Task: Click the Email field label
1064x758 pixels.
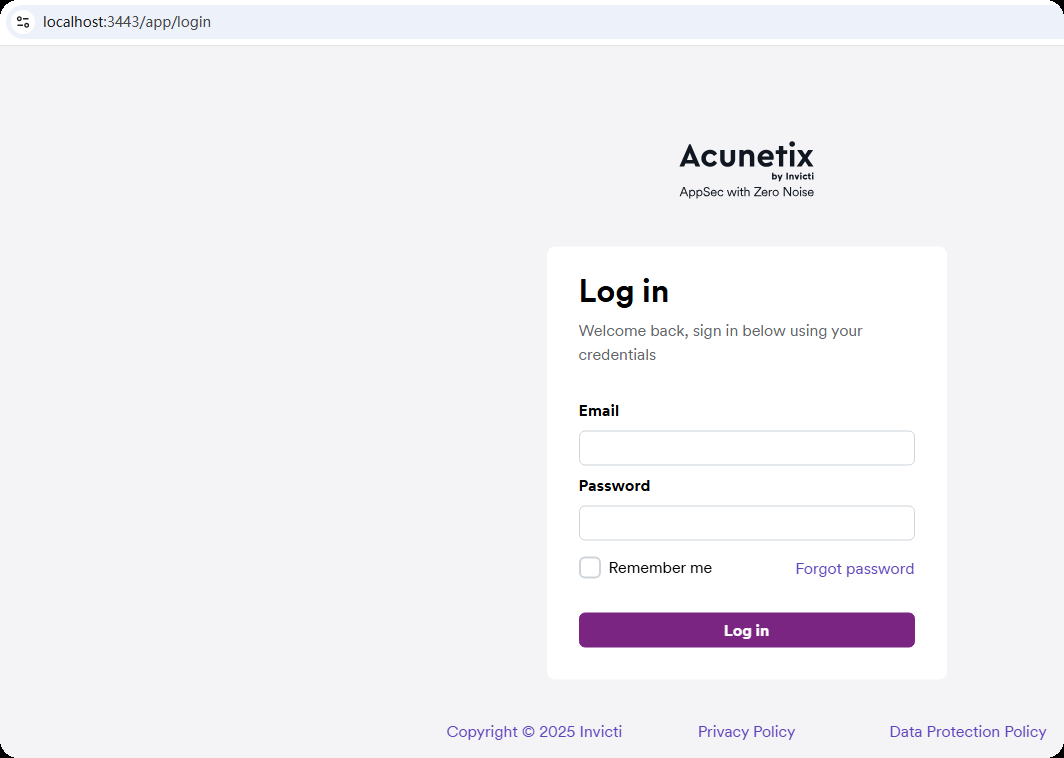Action: click(599, 411)
